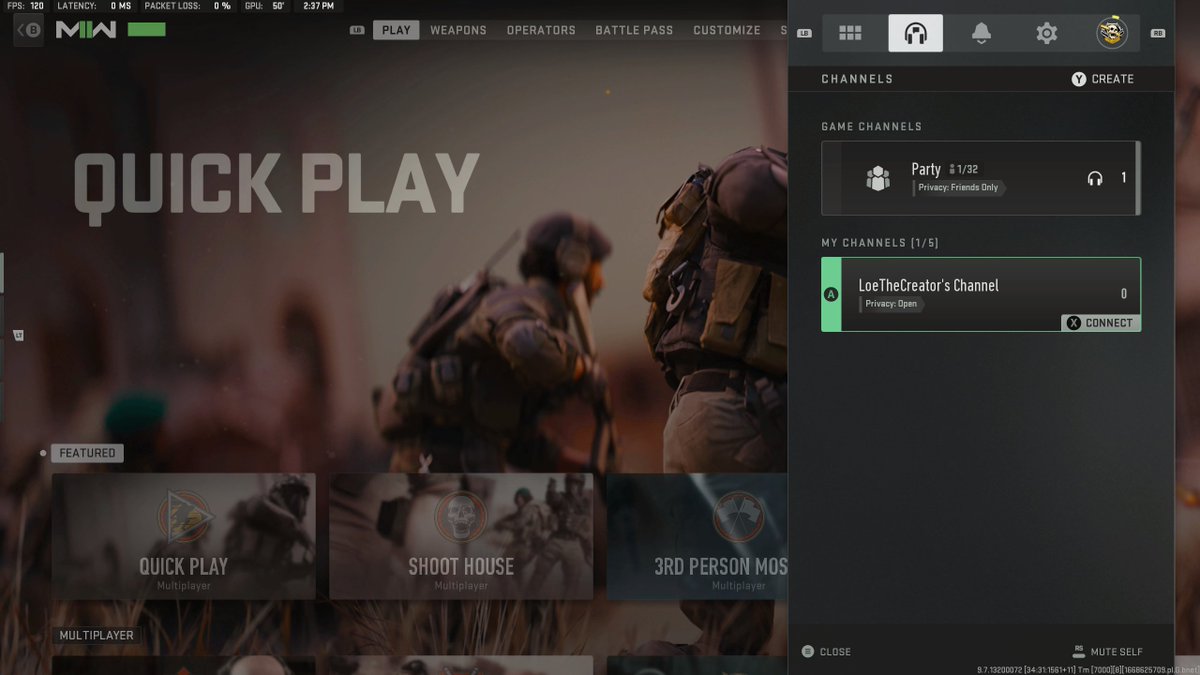This screenshot has height=675, width=1200.
Task: Click the MWII logo
Action: point(86,30)
